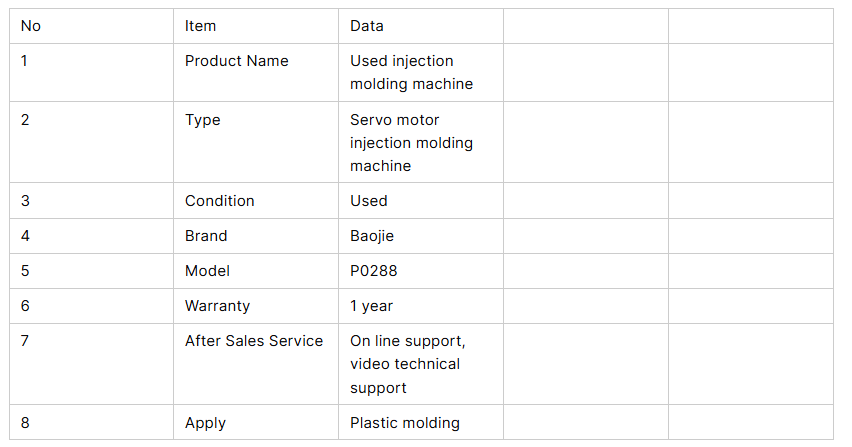This screenshot has width=852, height=447.
Task: Click the 'Servo motor injection molding machine' cell
Action: click(x=412, y=143)
